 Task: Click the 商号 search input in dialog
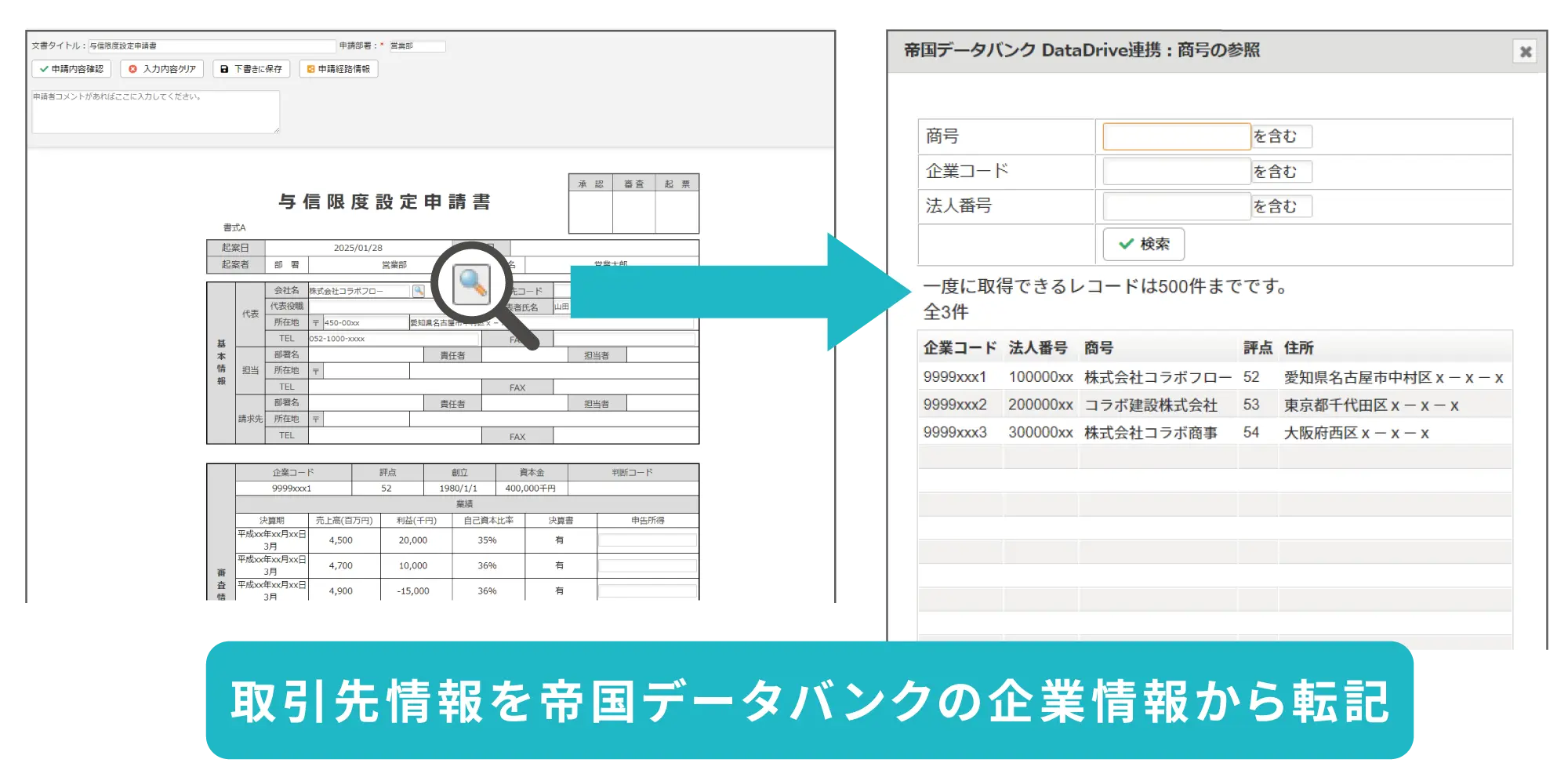coord(1176,136)
